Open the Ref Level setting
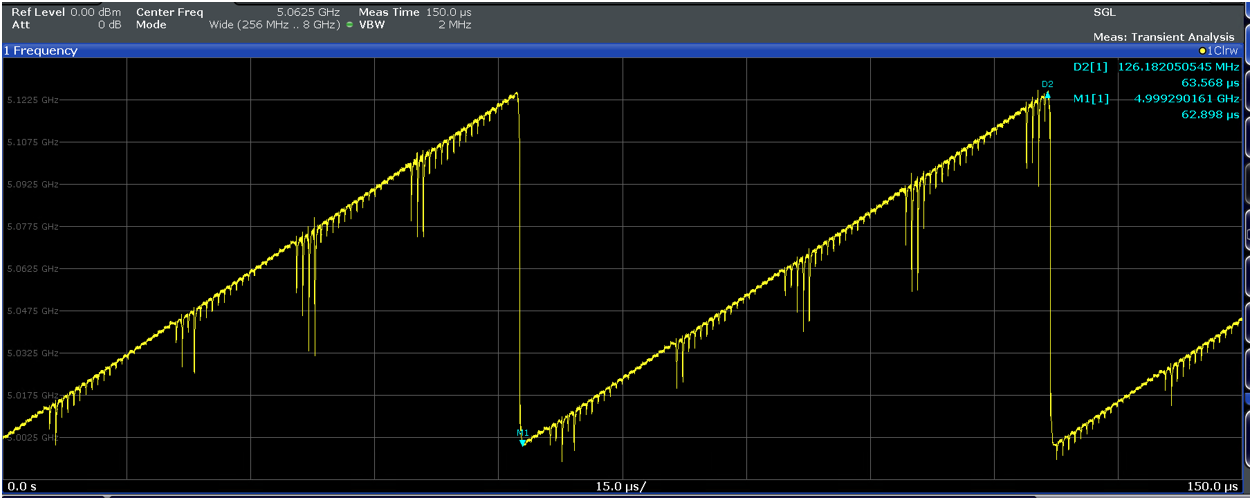The image size is (1250, 503). pos(65,12)
